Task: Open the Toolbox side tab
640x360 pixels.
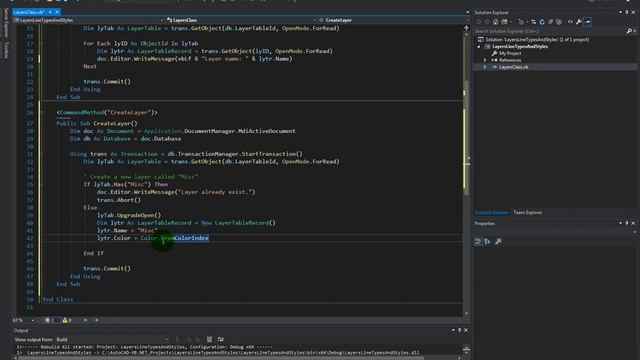Action: click(x=6, y=50)
